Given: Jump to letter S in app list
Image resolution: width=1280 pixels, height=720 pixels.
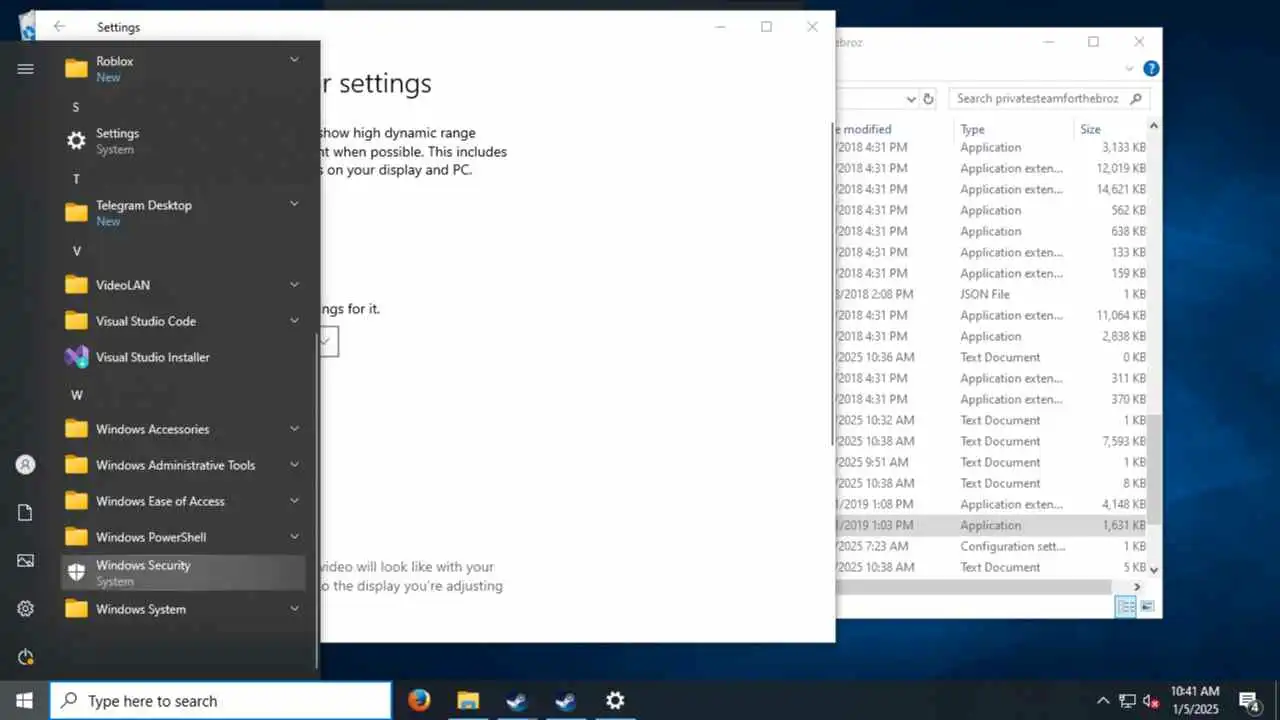Looking at the screenshot, I should click(76, 107).
